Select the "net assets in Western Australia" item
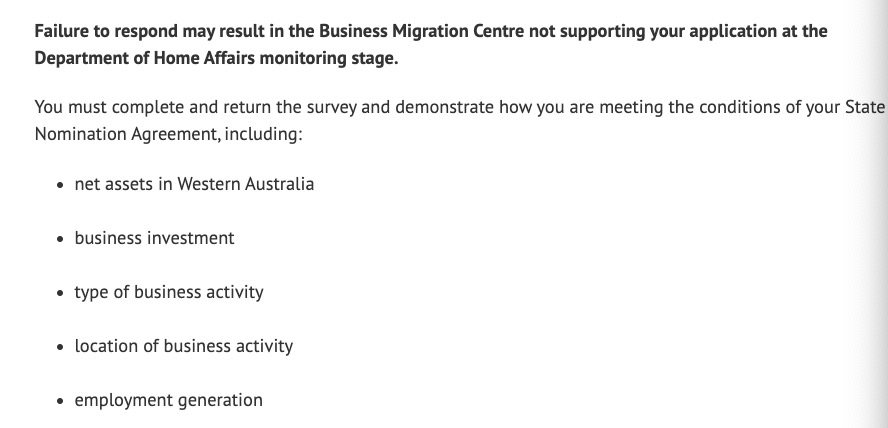The width and height of the screenshot is (888, 428). (x=194, y=184)
